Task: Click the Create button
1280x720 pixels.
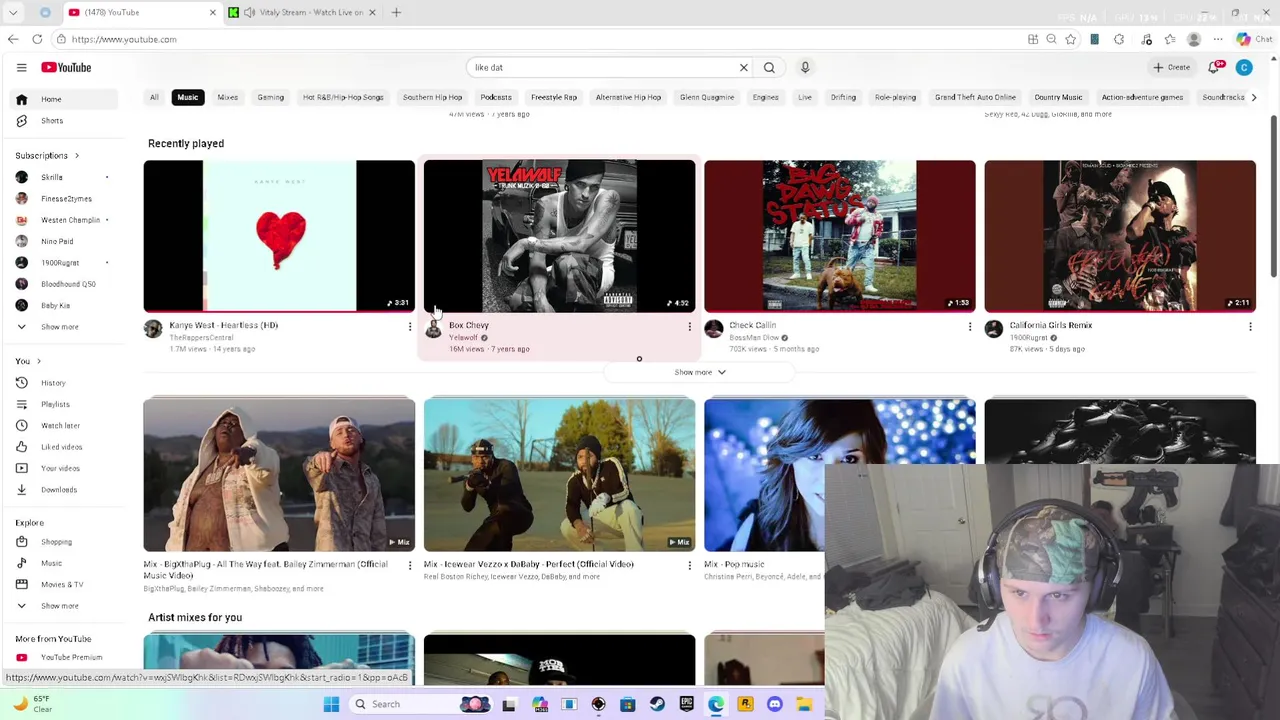Action: [1172, 67]
